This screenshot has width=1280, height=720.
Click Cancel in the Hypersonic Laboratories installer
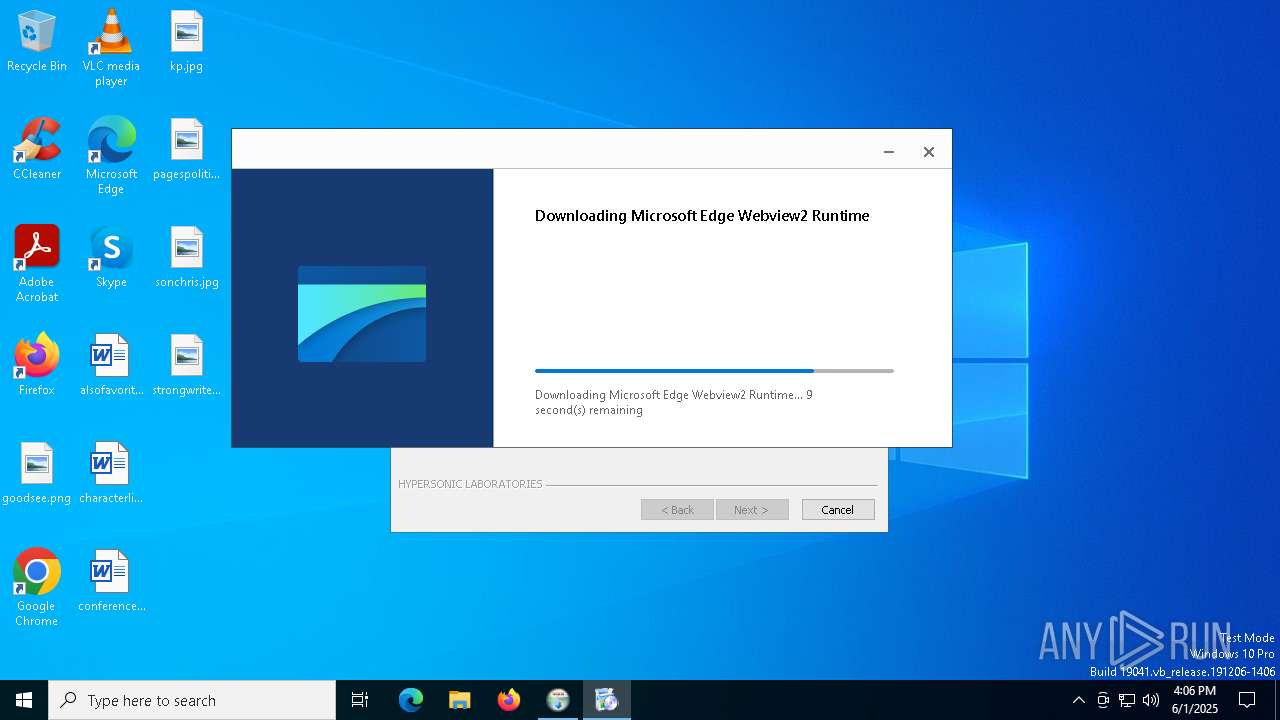(x=838, y=510)
